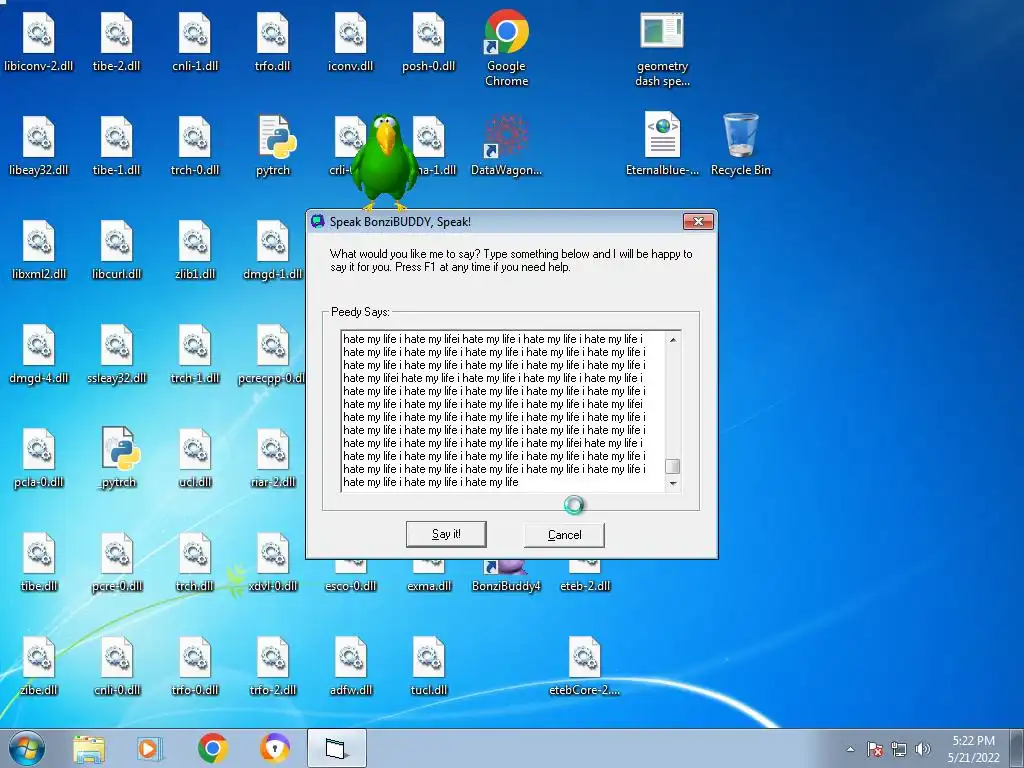Select the cnli-0.dll file icon
The image size is (1024, 768).
[x=117, y=665]
